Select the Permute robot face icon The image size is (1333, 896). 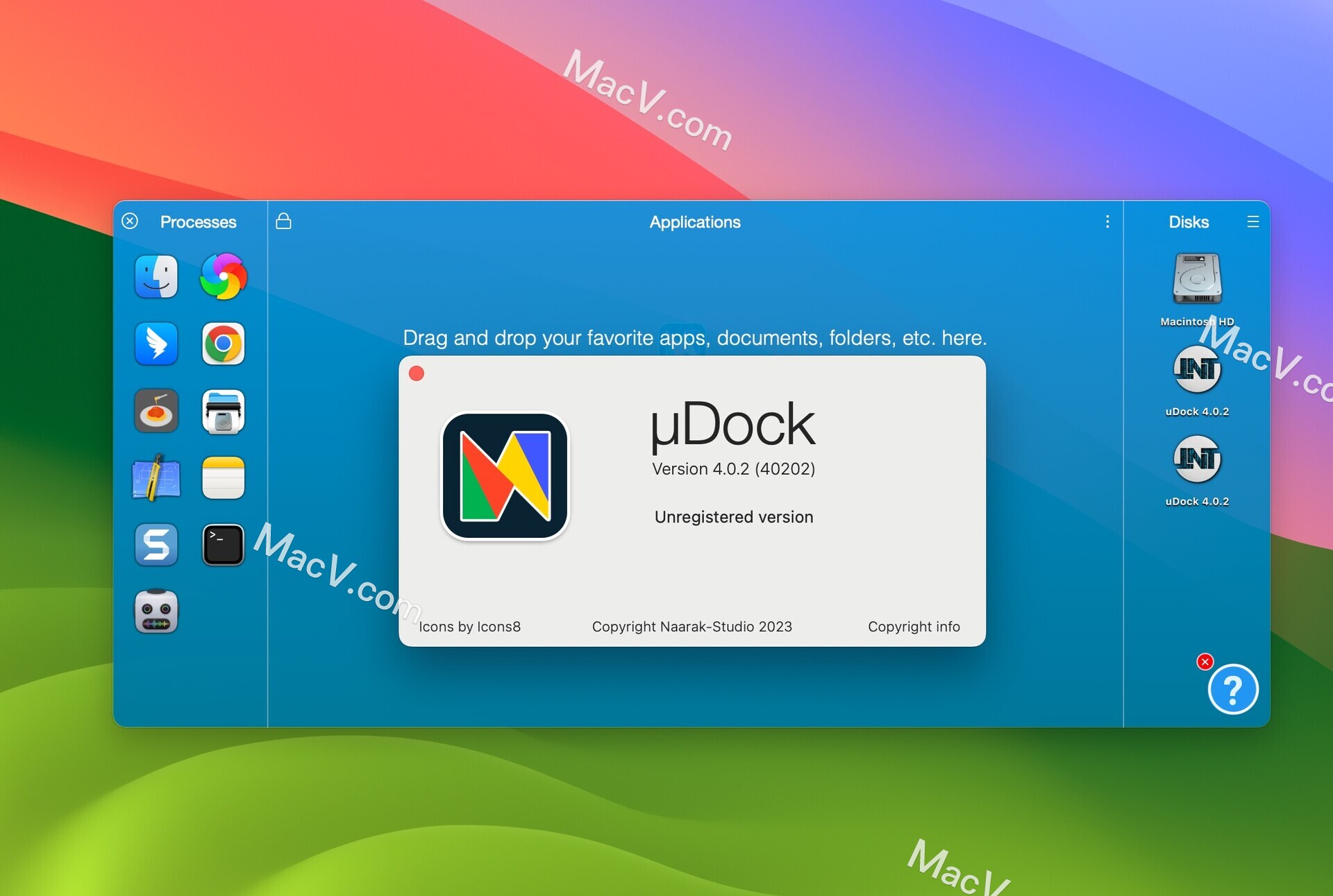tap(156, 612)
